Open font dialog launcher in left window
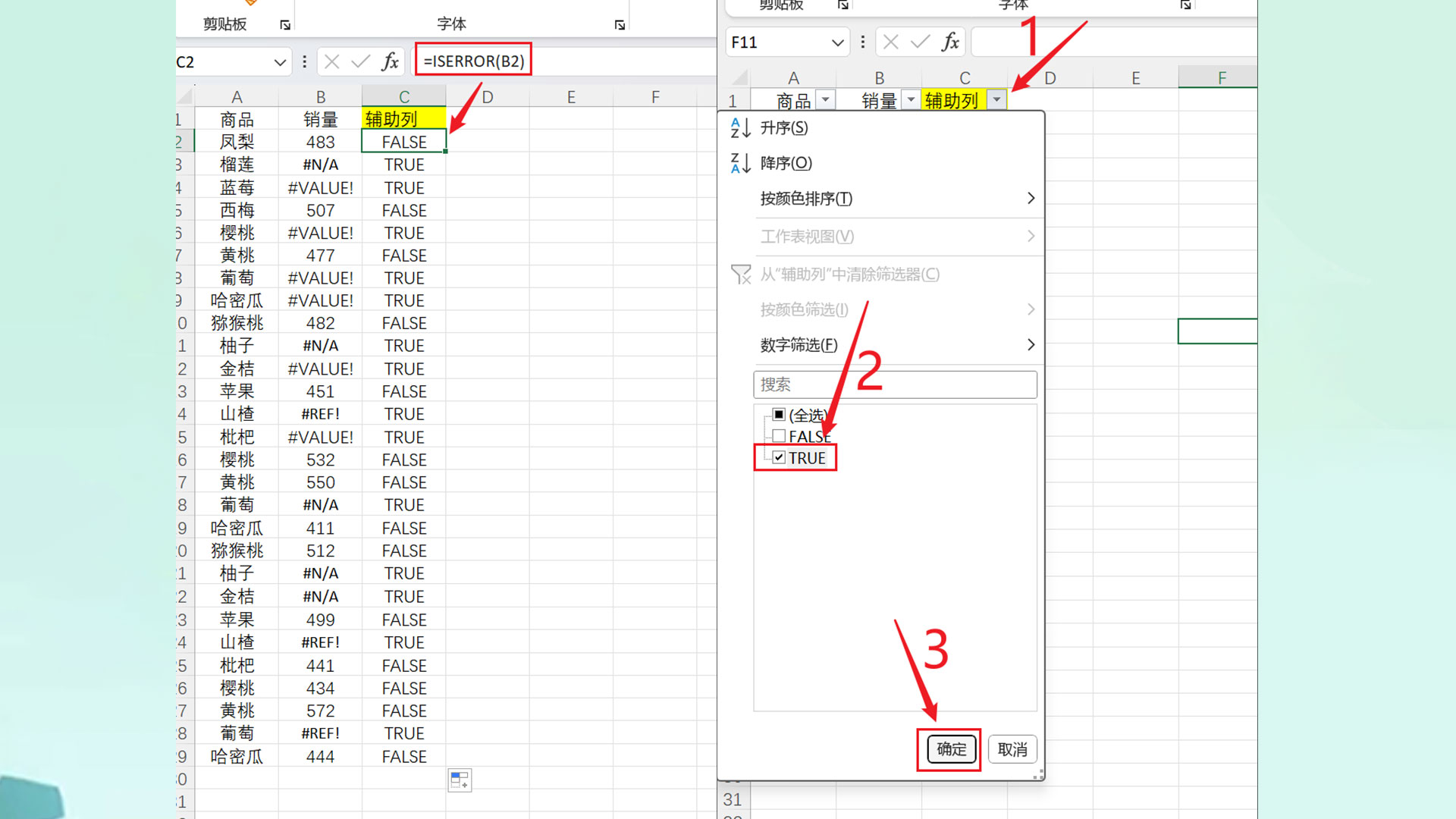The width and height of the screenshot is (1456, 819). point(620,25)
